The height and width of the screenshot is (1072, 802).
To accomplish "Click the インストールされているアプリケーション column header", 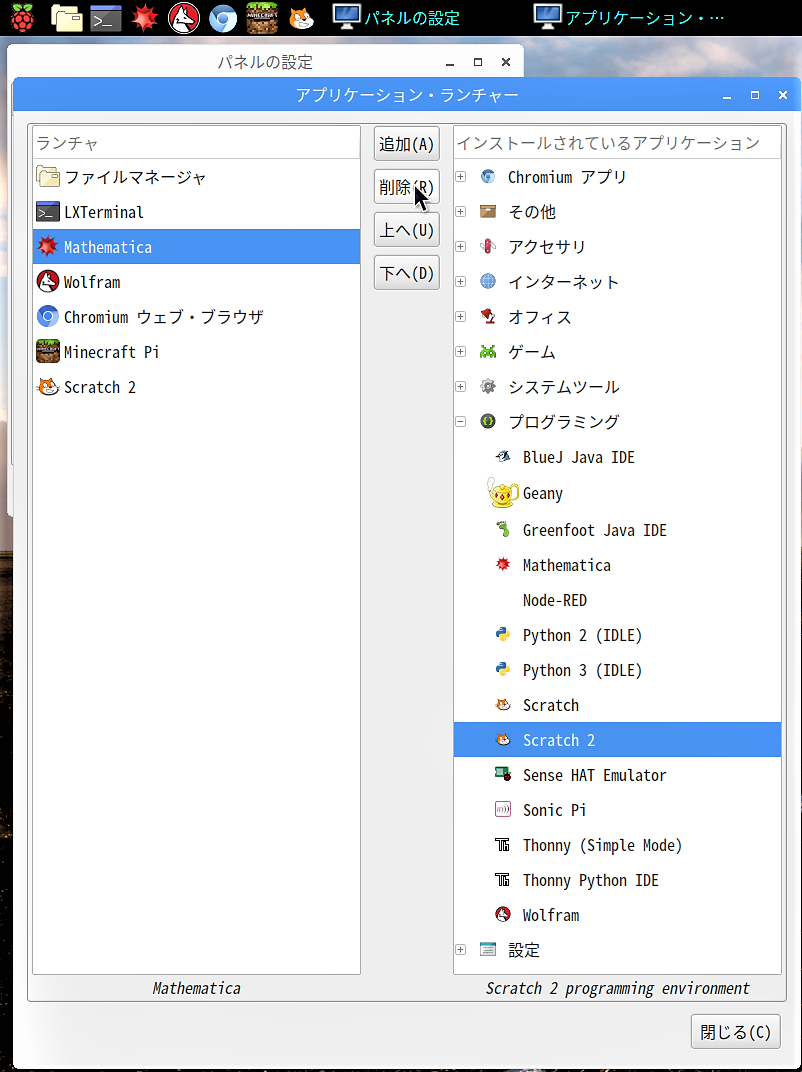I will [617, 143].
